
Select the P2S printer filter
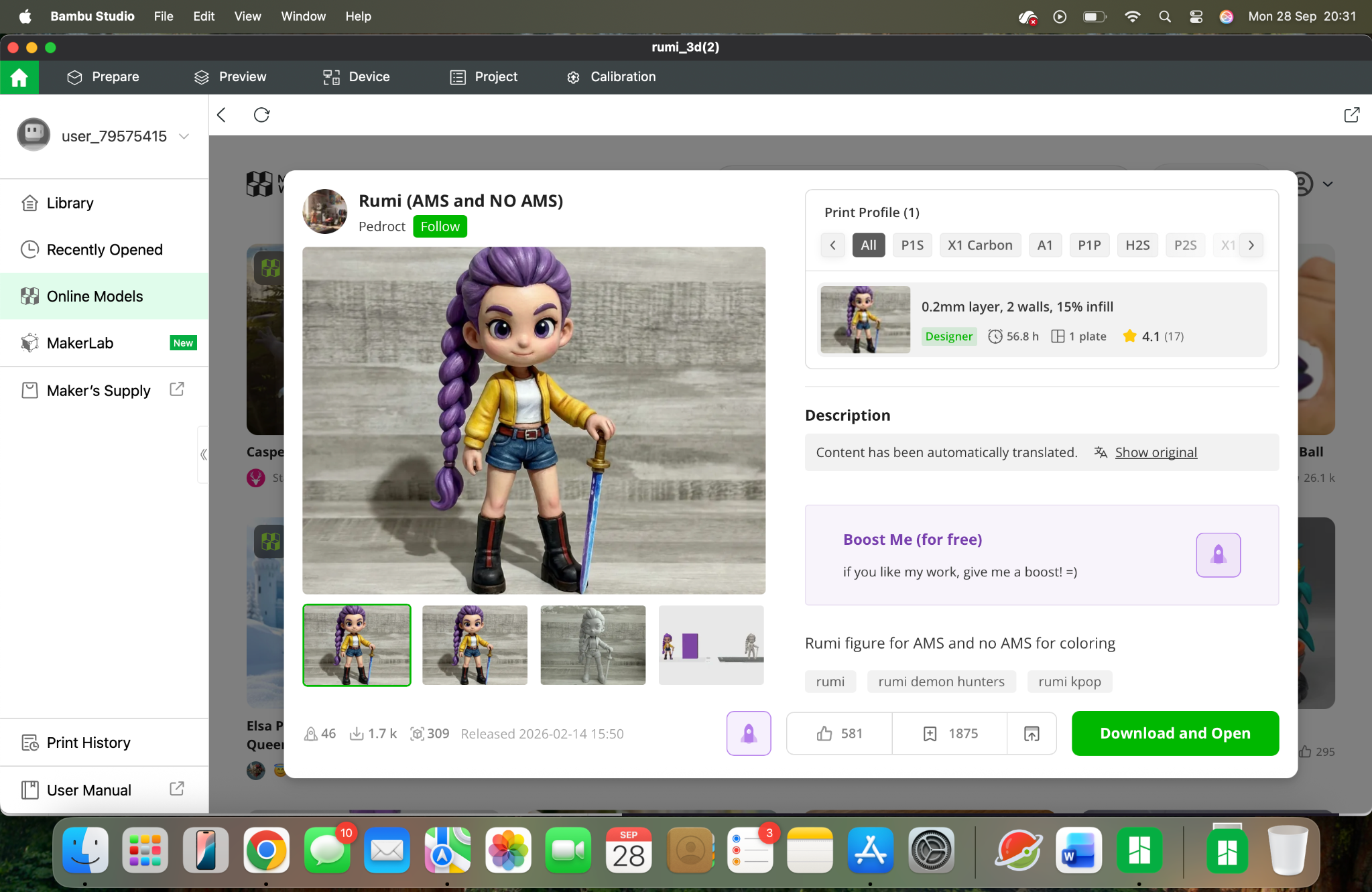point(1185,245)
